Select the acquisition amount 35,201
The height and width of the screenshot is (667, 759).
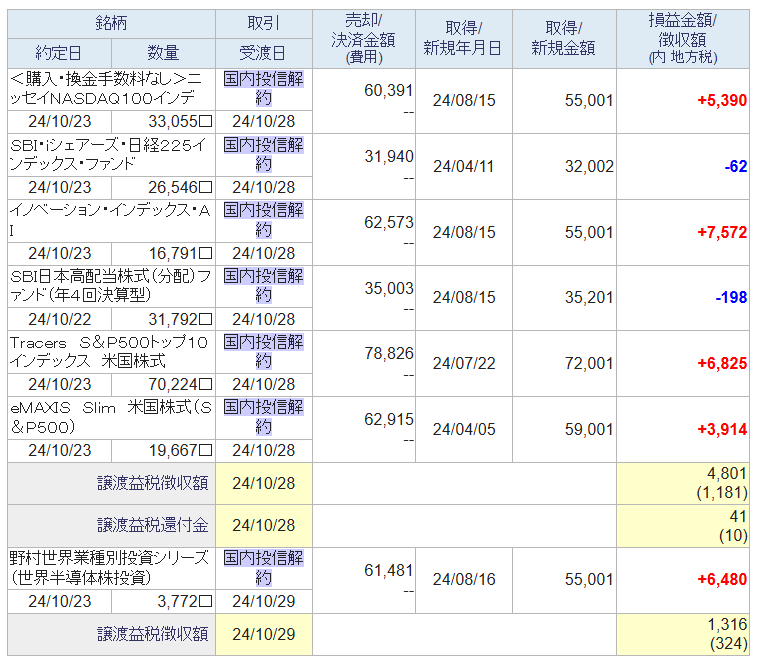589,297
